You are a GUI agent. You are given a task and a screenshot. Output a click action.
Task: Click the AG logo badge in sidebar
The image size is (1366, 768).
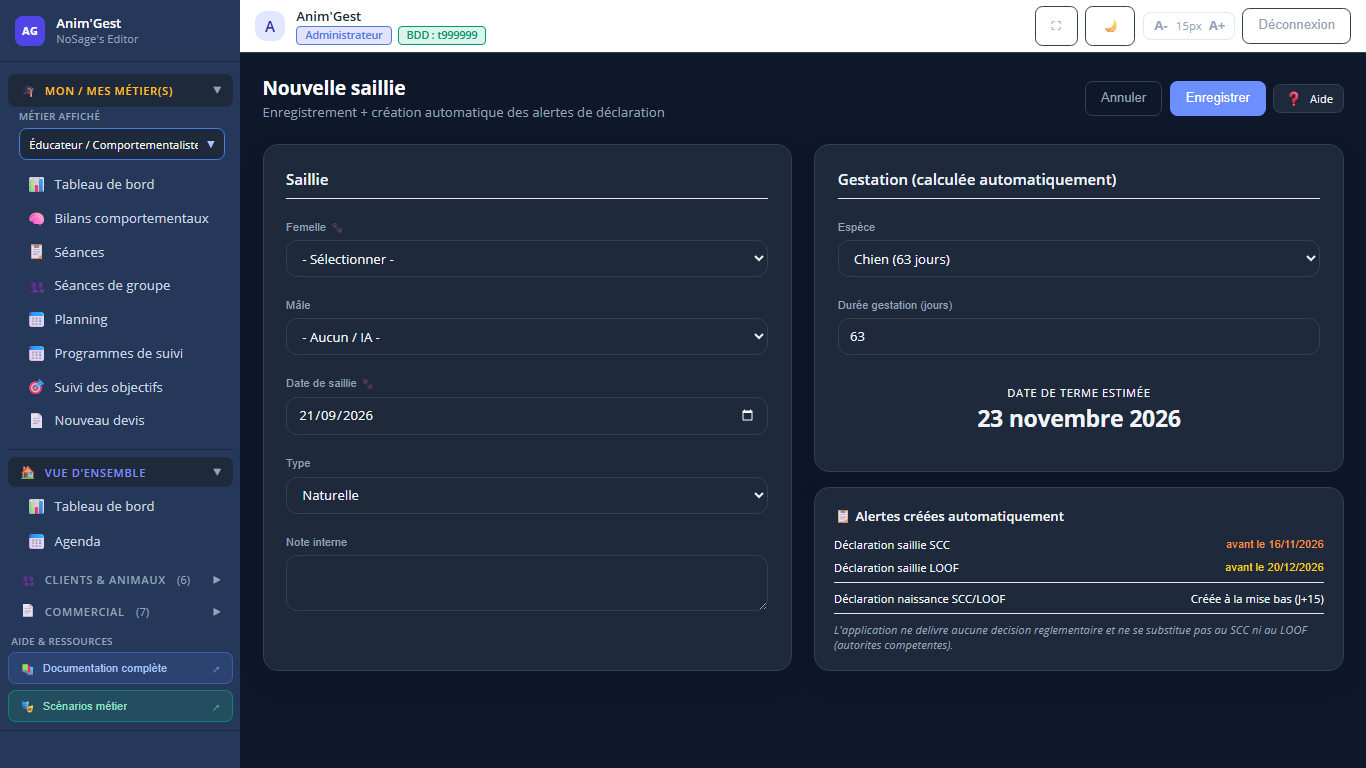click(30, 31)
